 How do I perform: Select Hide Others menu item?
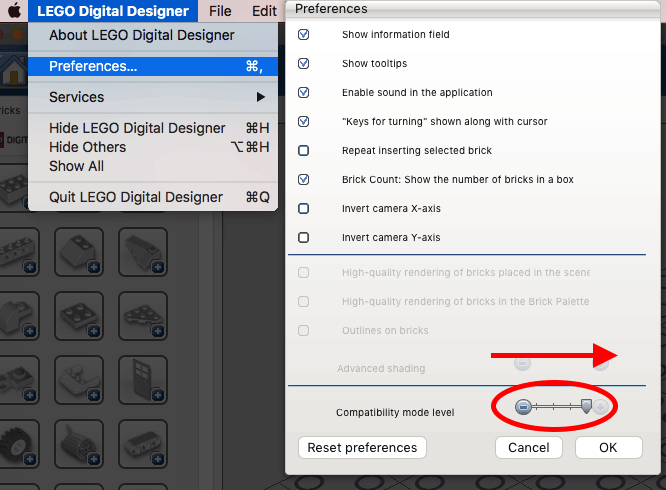click(153, 147)
